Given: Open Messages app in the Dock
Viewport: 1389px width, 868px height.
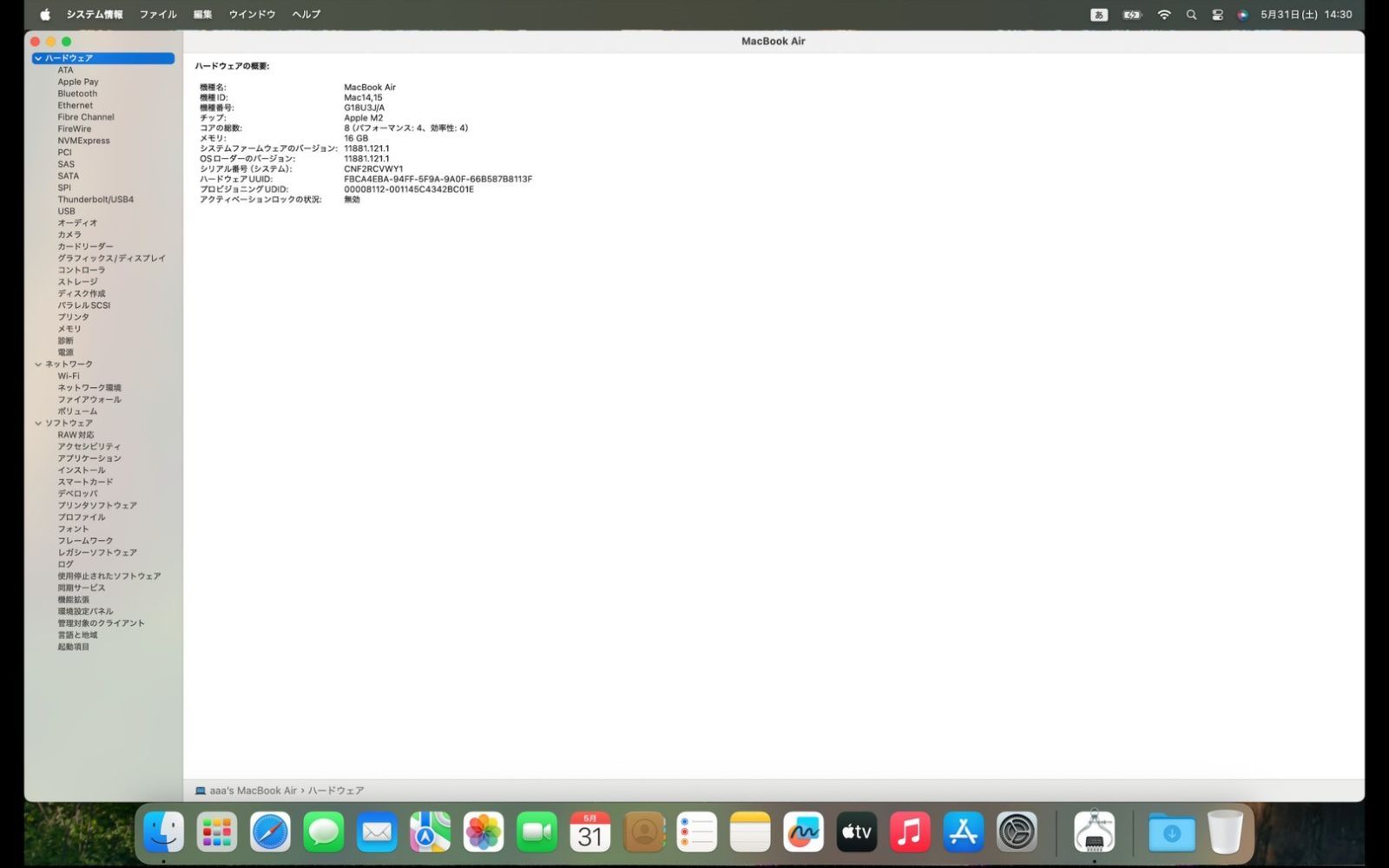Looking at the screenshot, I should 323,832.
